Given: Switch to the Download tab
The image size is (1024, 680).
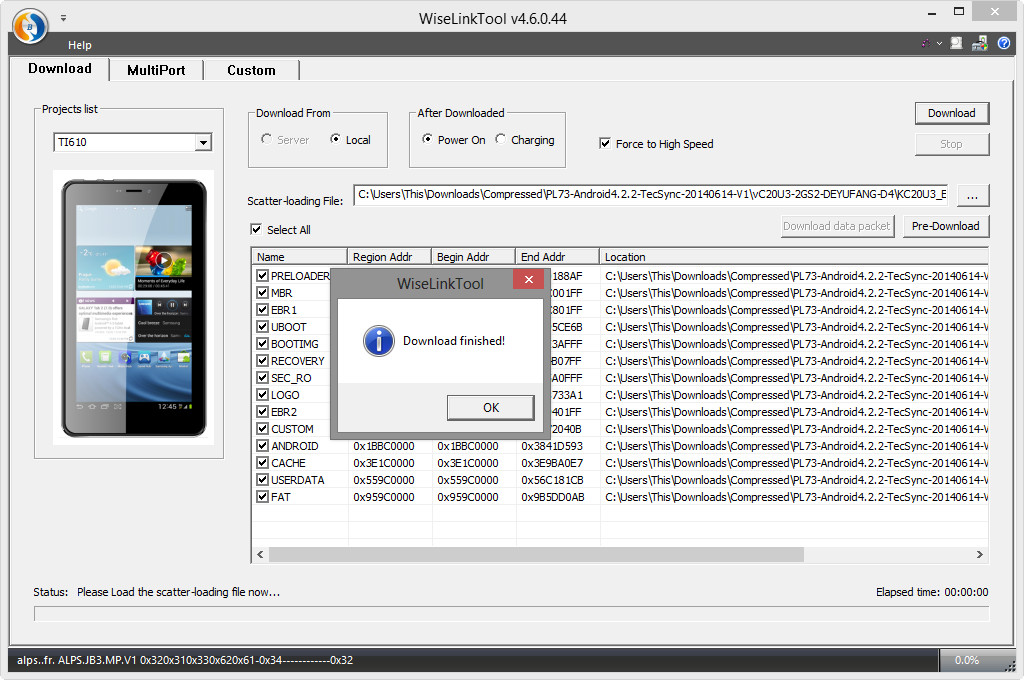Looking at the screenshot, I should tap(59, 69).
